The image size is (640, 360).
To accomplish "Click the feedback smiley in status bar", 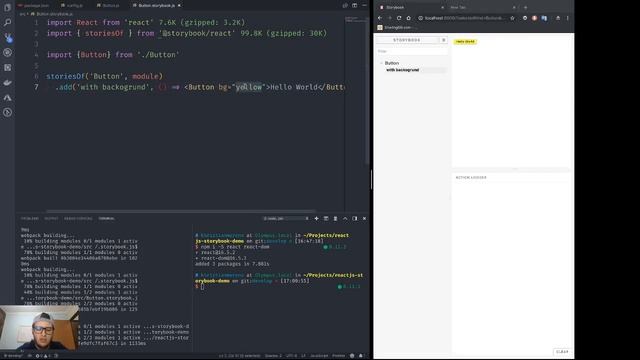I will [x=352, y=356].
